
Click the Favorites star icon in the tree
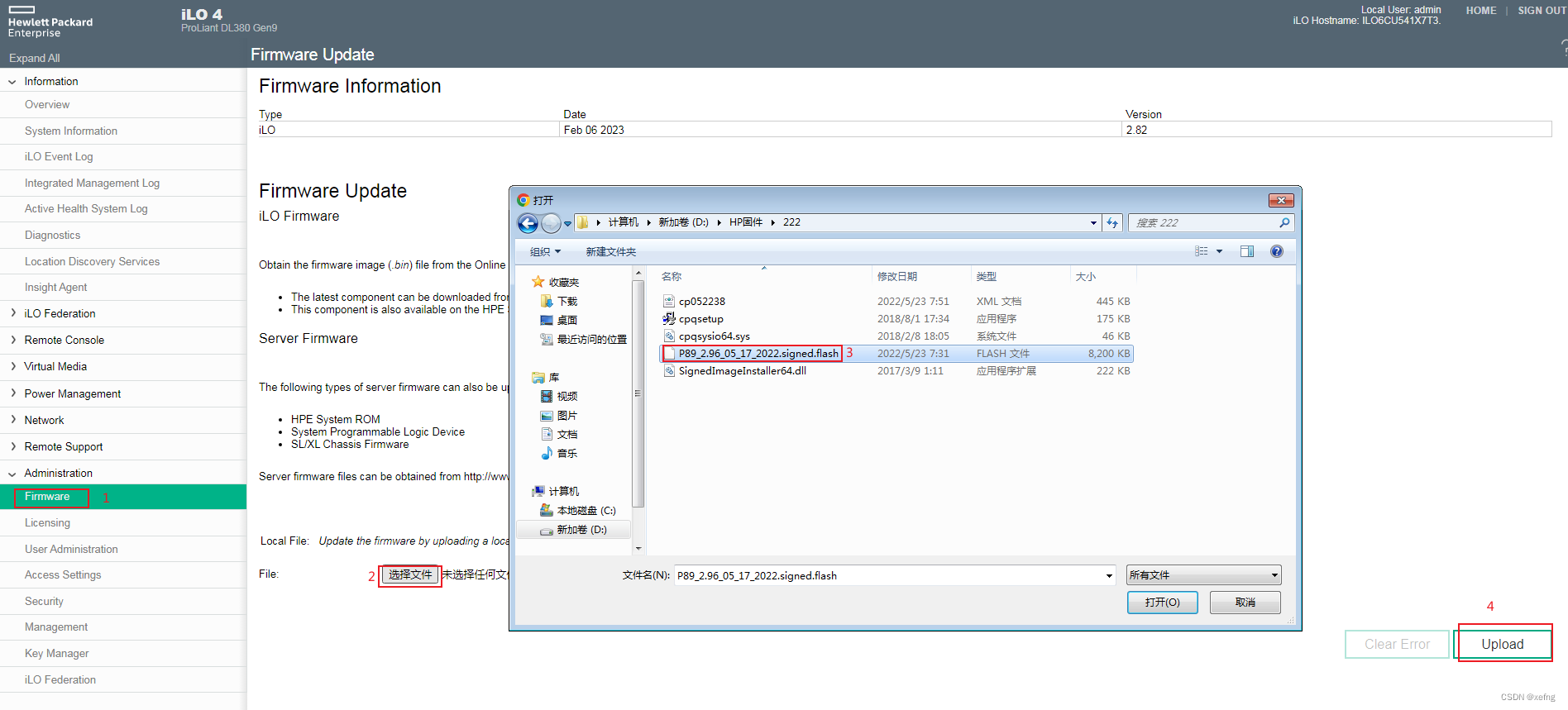[x=538, y=282]
